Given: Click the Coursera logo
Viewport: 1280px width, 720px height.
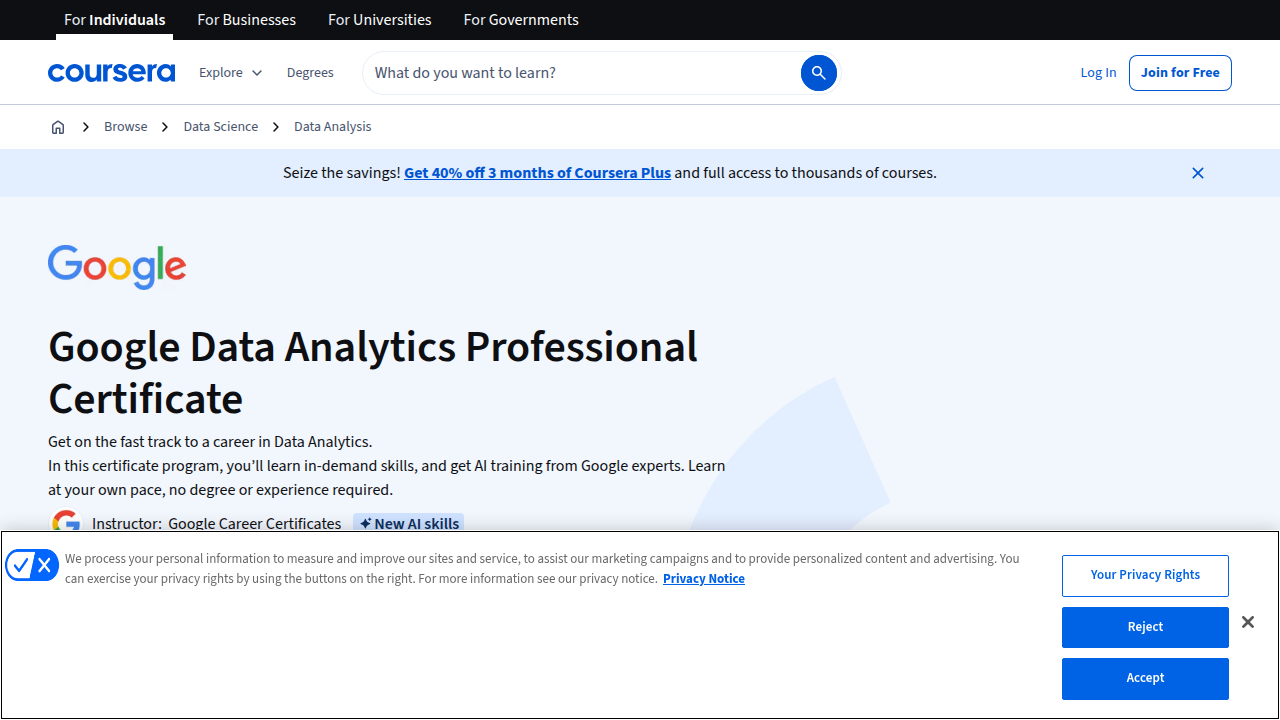Looking at the screenshot, I should (x=111, y=73).
